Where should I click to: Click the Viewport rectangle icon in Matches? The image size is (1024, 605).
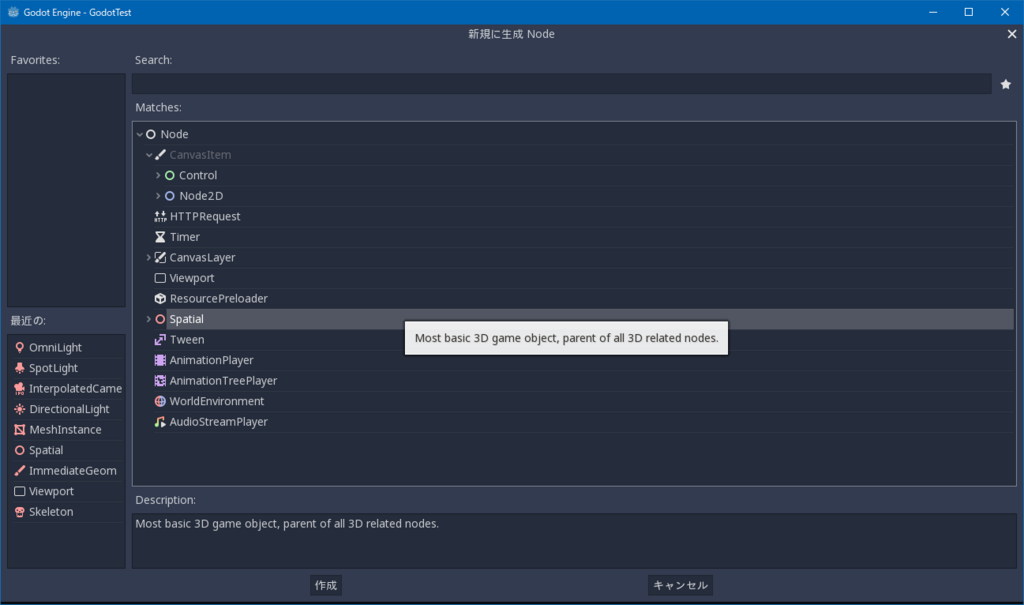click(160, 278)
